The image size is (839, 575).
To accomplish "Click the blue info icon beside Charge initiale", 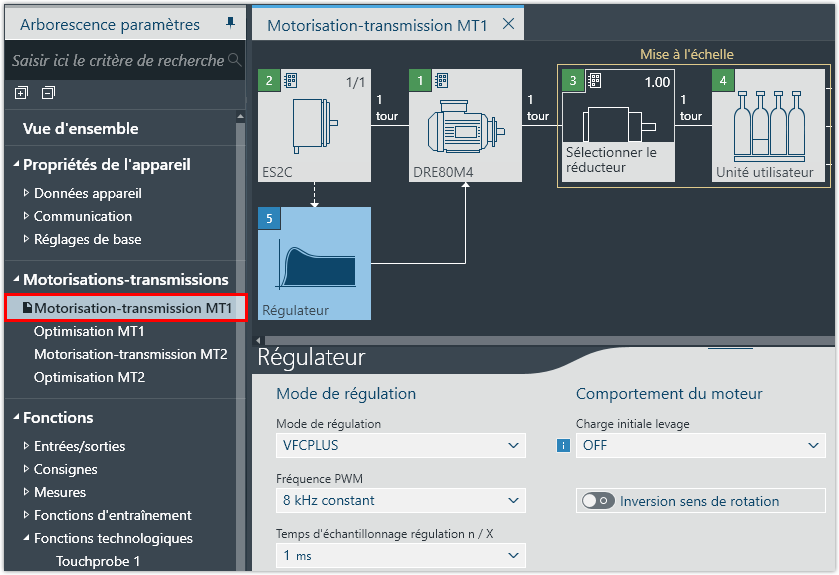I will coord(563,445).
